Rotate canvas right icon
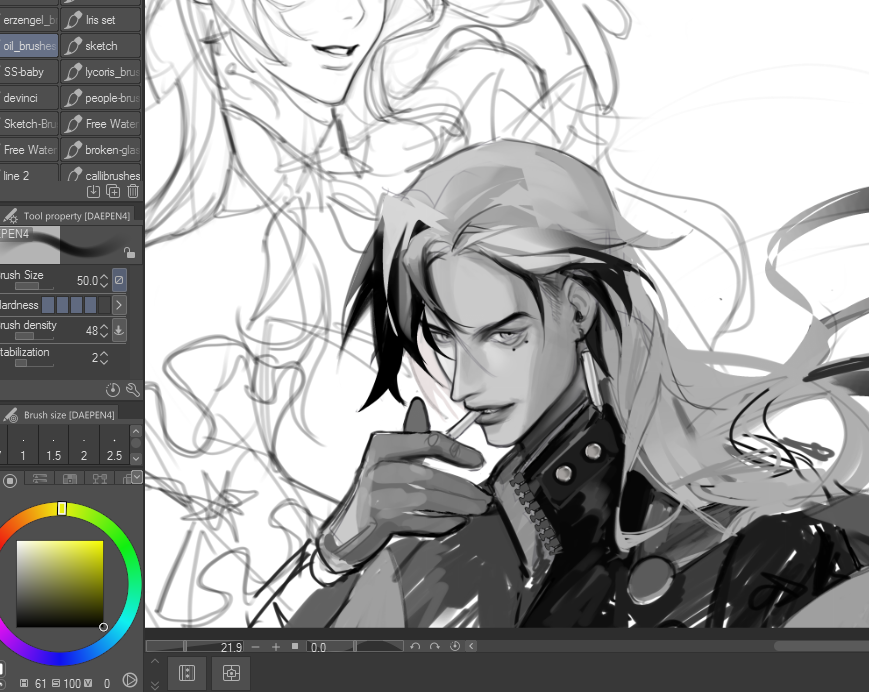This screenshot has height=692, width=869. [434, 647]
